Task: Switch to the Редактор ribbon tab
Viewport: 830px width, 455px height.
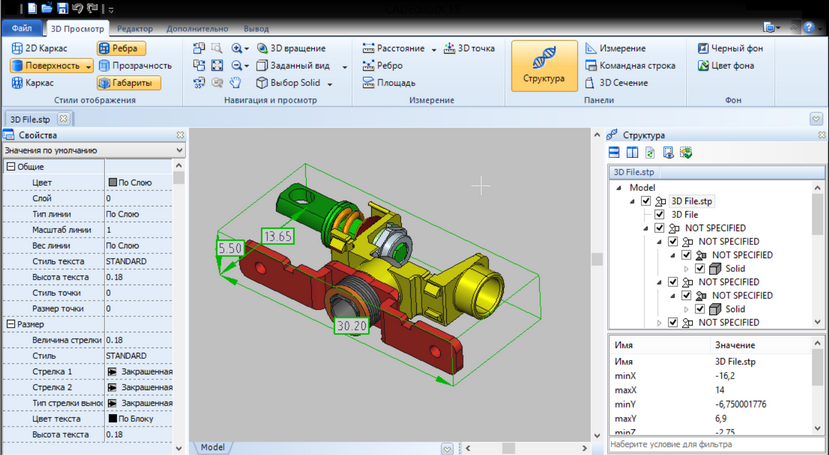Action: point(133,29)
